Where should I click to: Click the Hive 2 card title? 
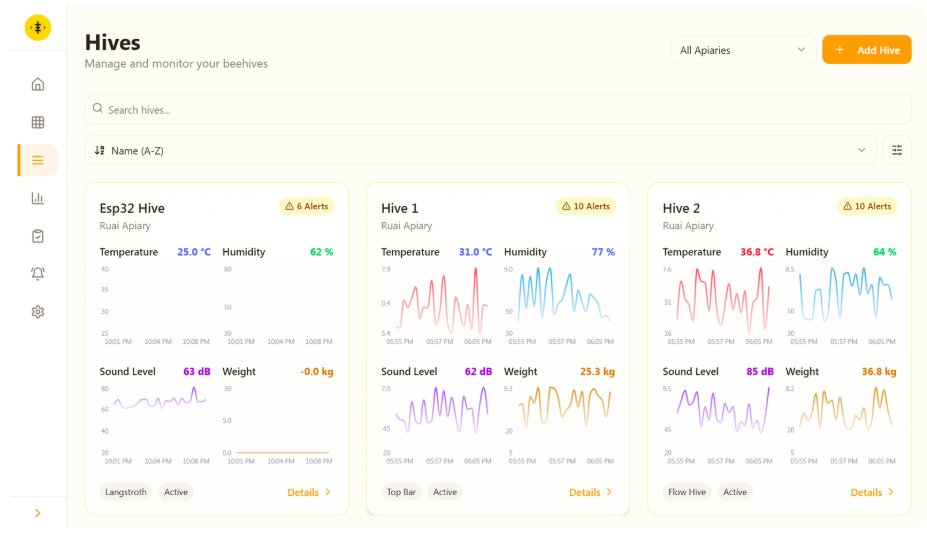[681, 208]
